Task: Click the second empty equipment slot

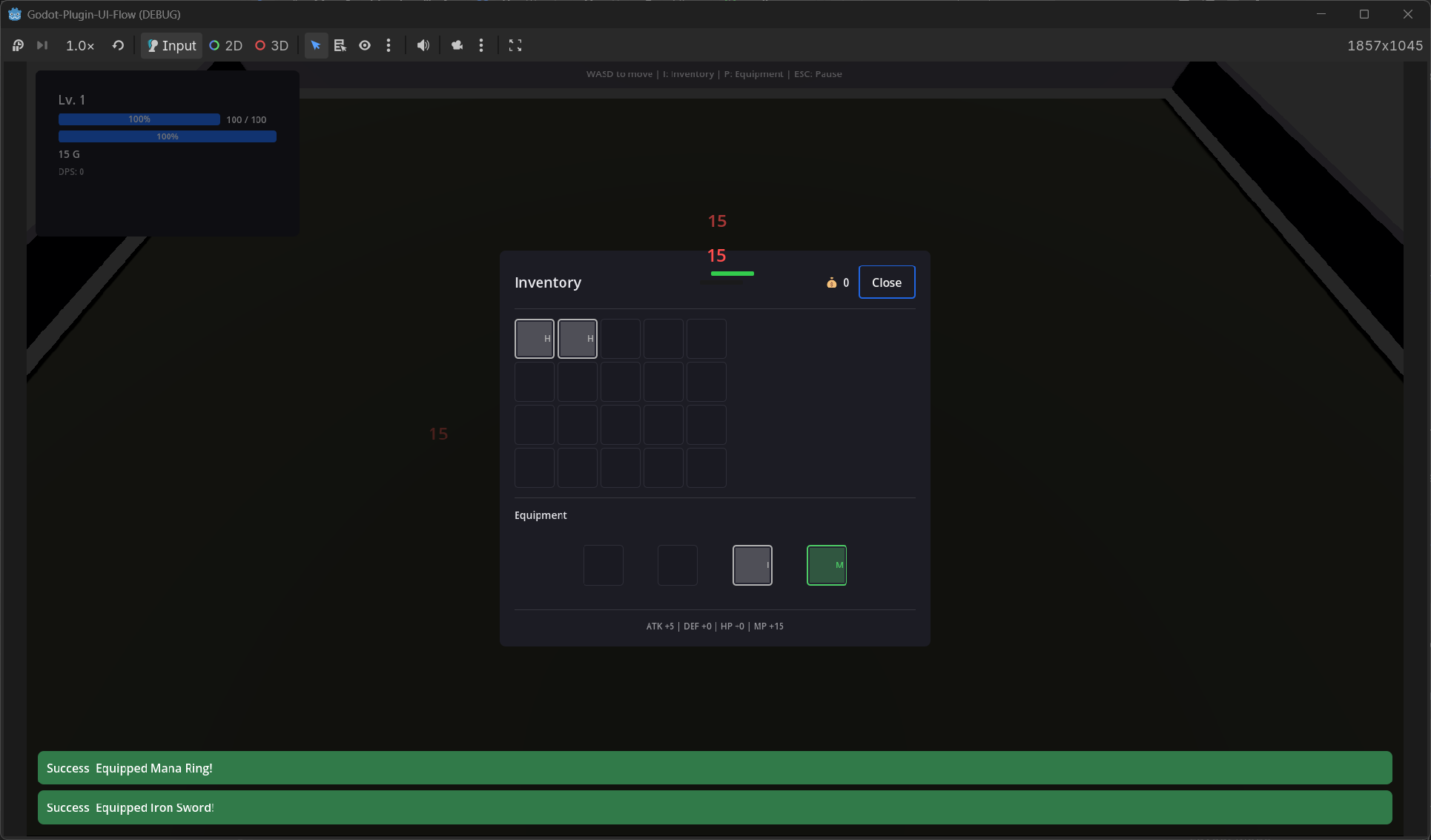Action: (678, 565)
